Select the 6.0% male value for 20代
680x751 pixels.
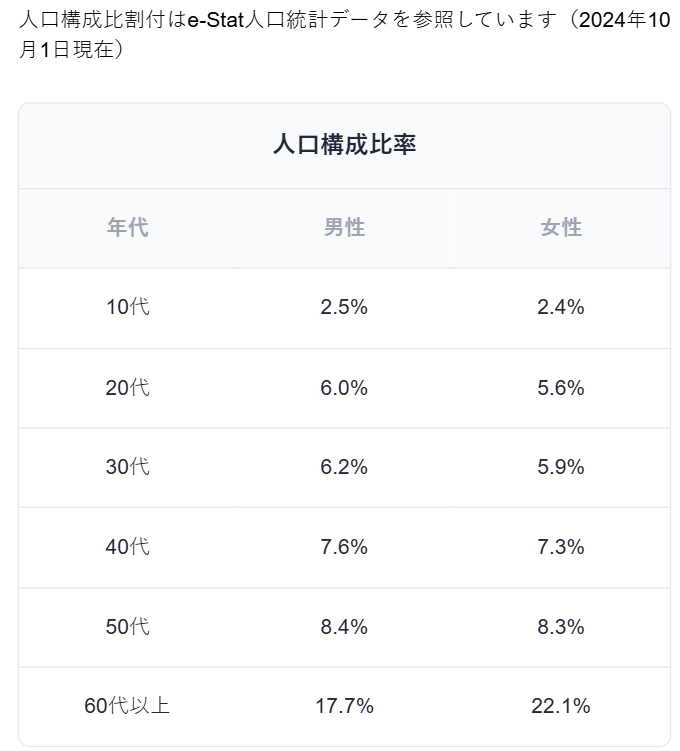pos(344,387)
